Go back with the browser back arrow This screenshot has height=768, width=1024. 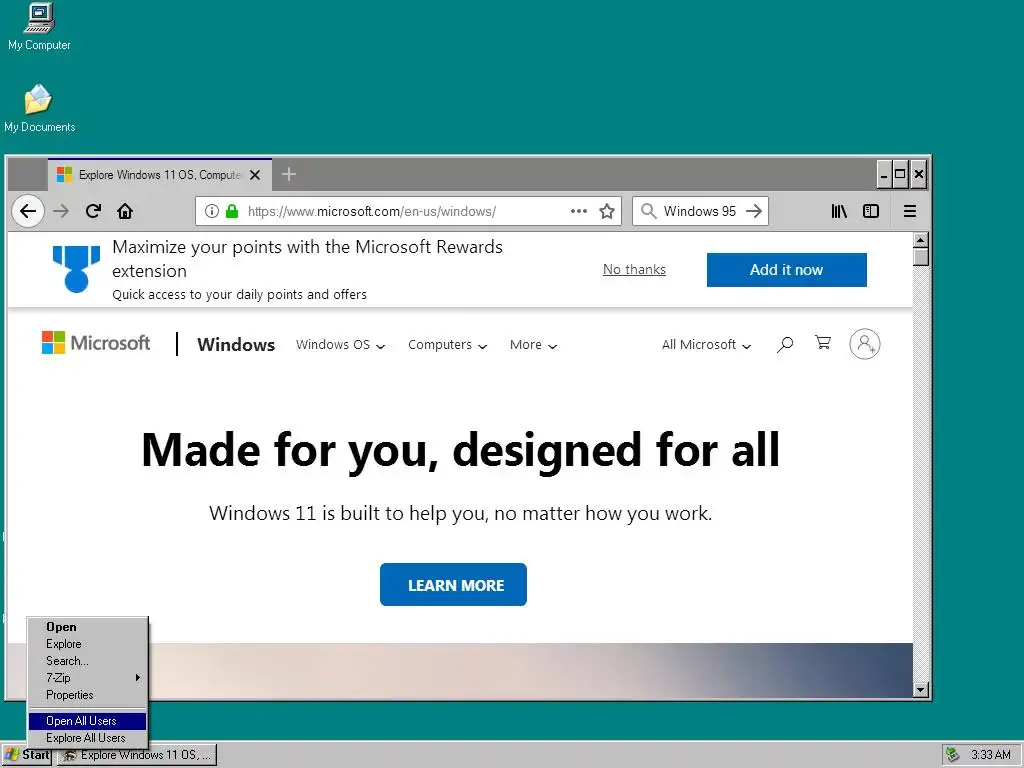click(28, 211)
